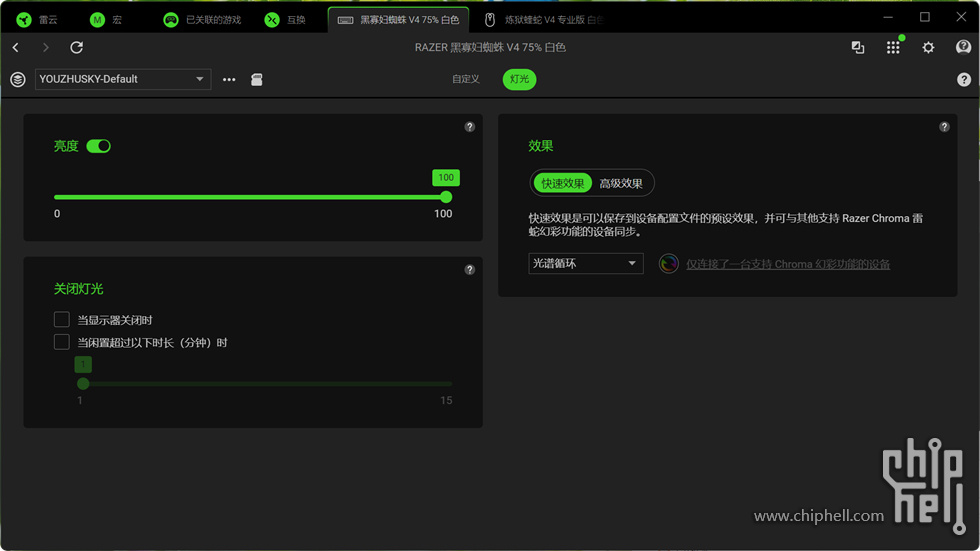Select the 快速效果 mode
The width and height of the screenshot is (980, 551).
(x=562, y=184)
